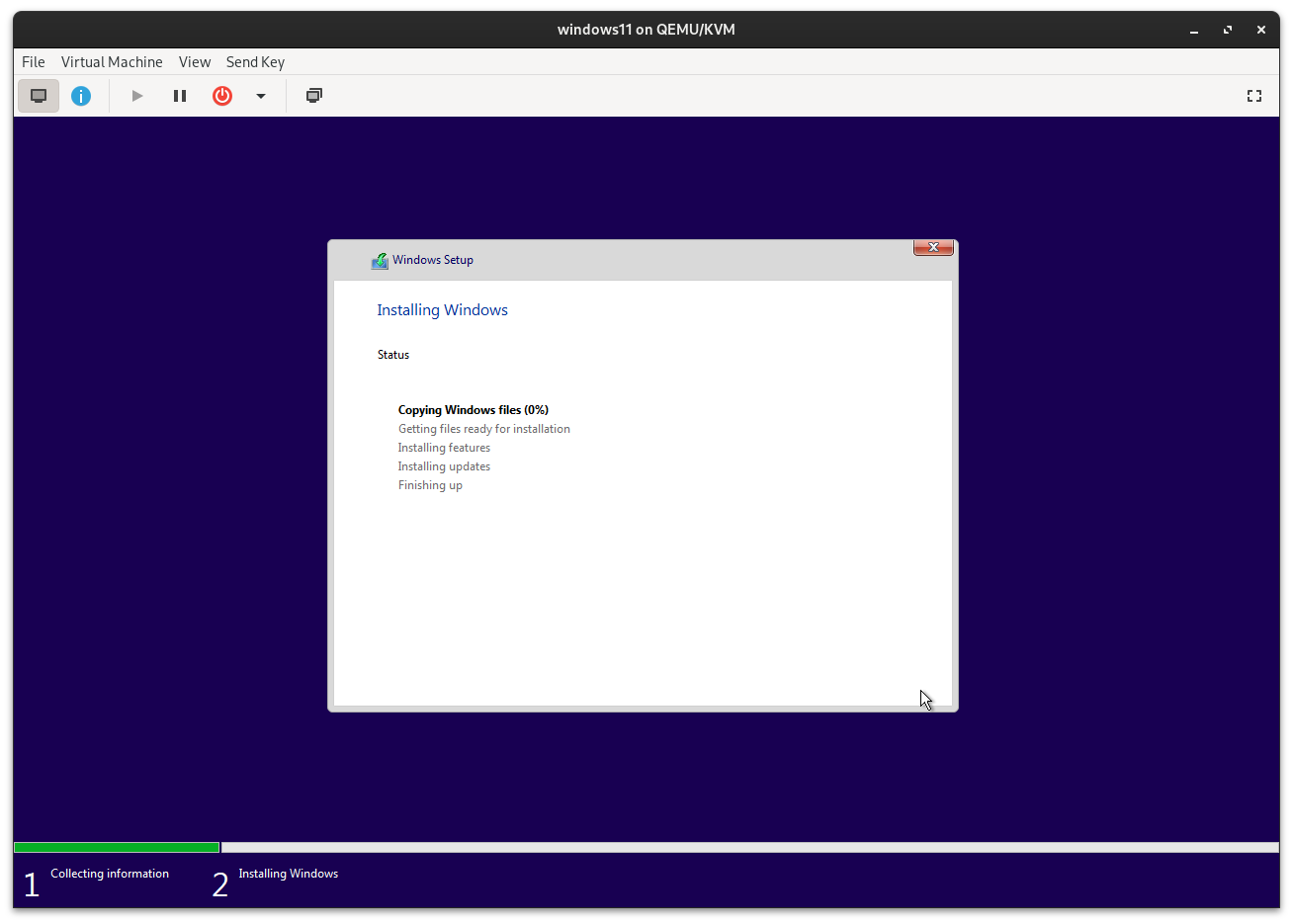Close the windows11 QEMU/KVM window

click(1261, 30)
